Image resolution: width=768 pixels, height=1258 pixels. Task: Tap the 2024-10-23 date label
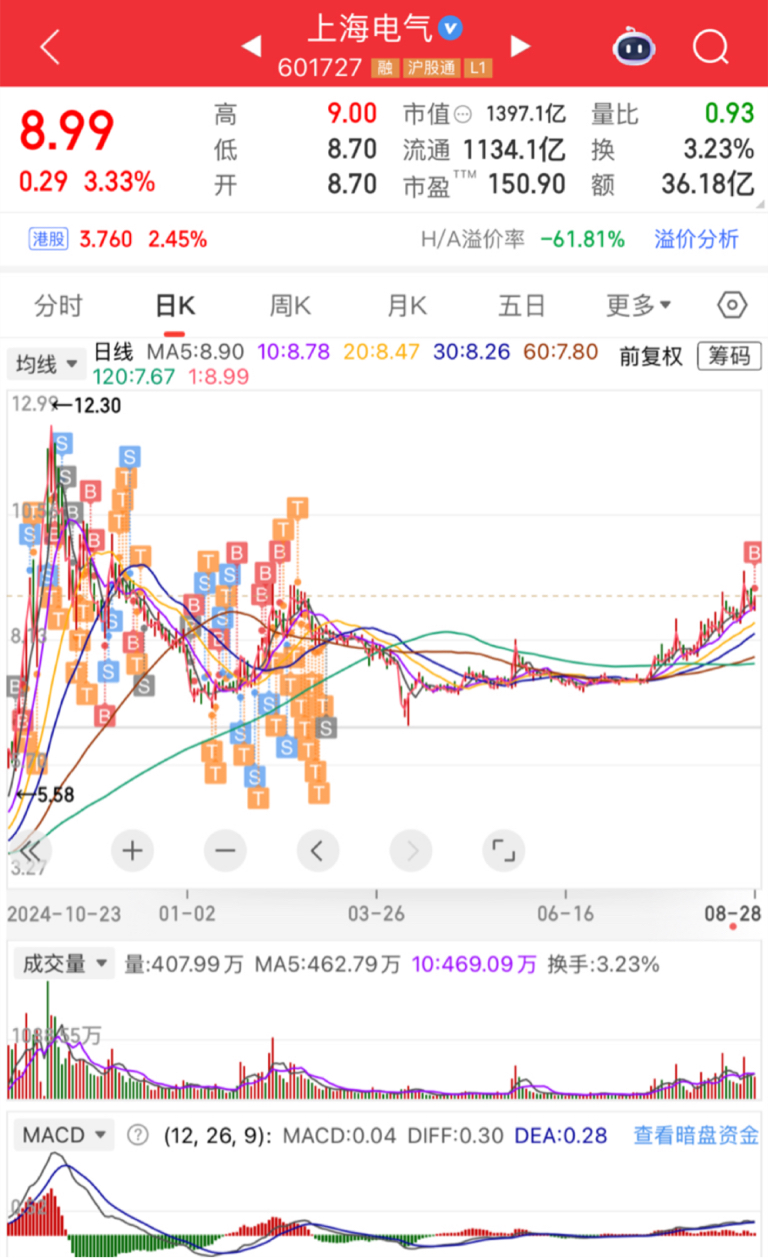click(x=64, y=913)
